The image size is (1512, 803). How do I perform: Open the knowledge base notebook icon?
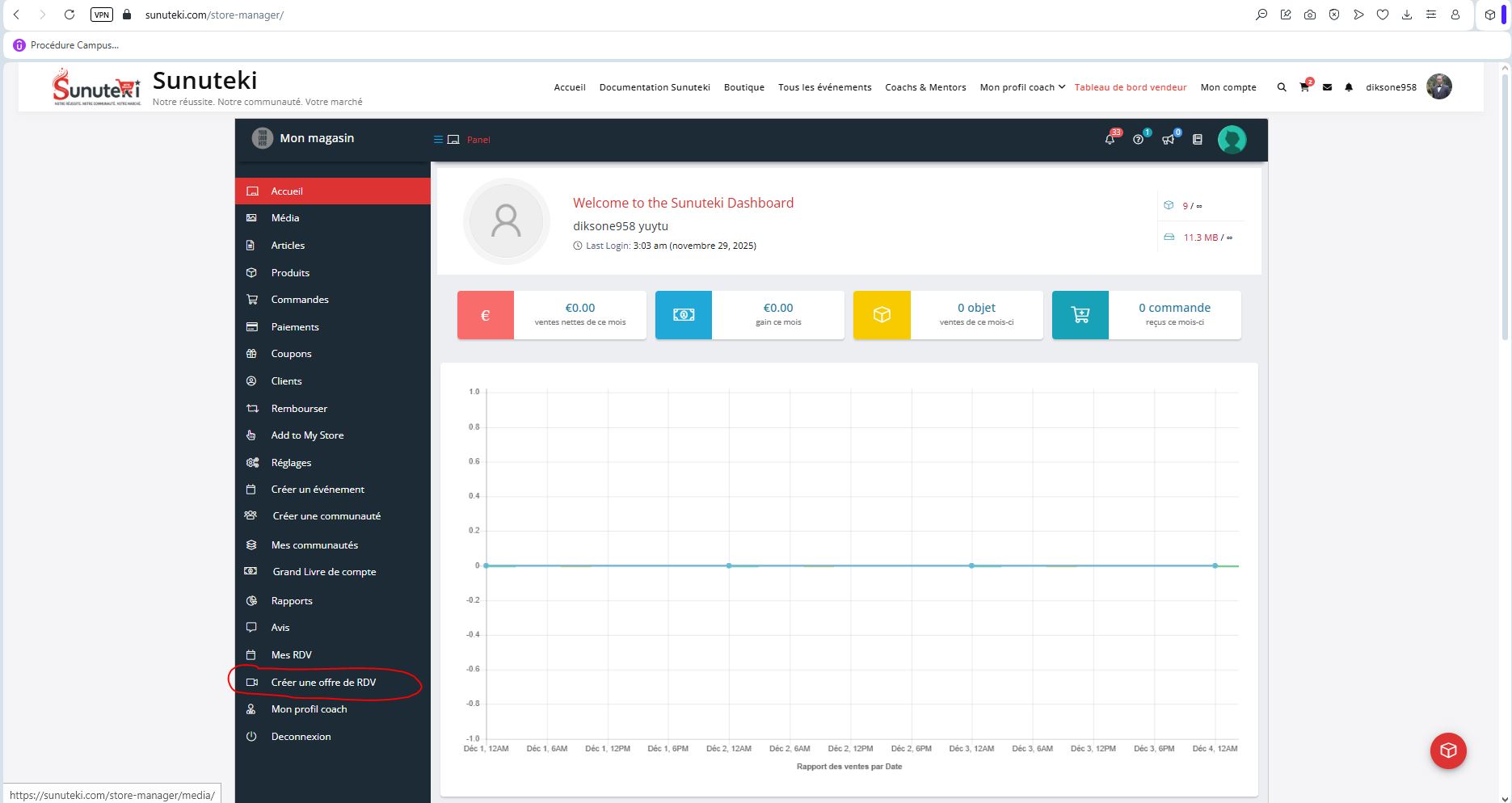point(1198,140)
